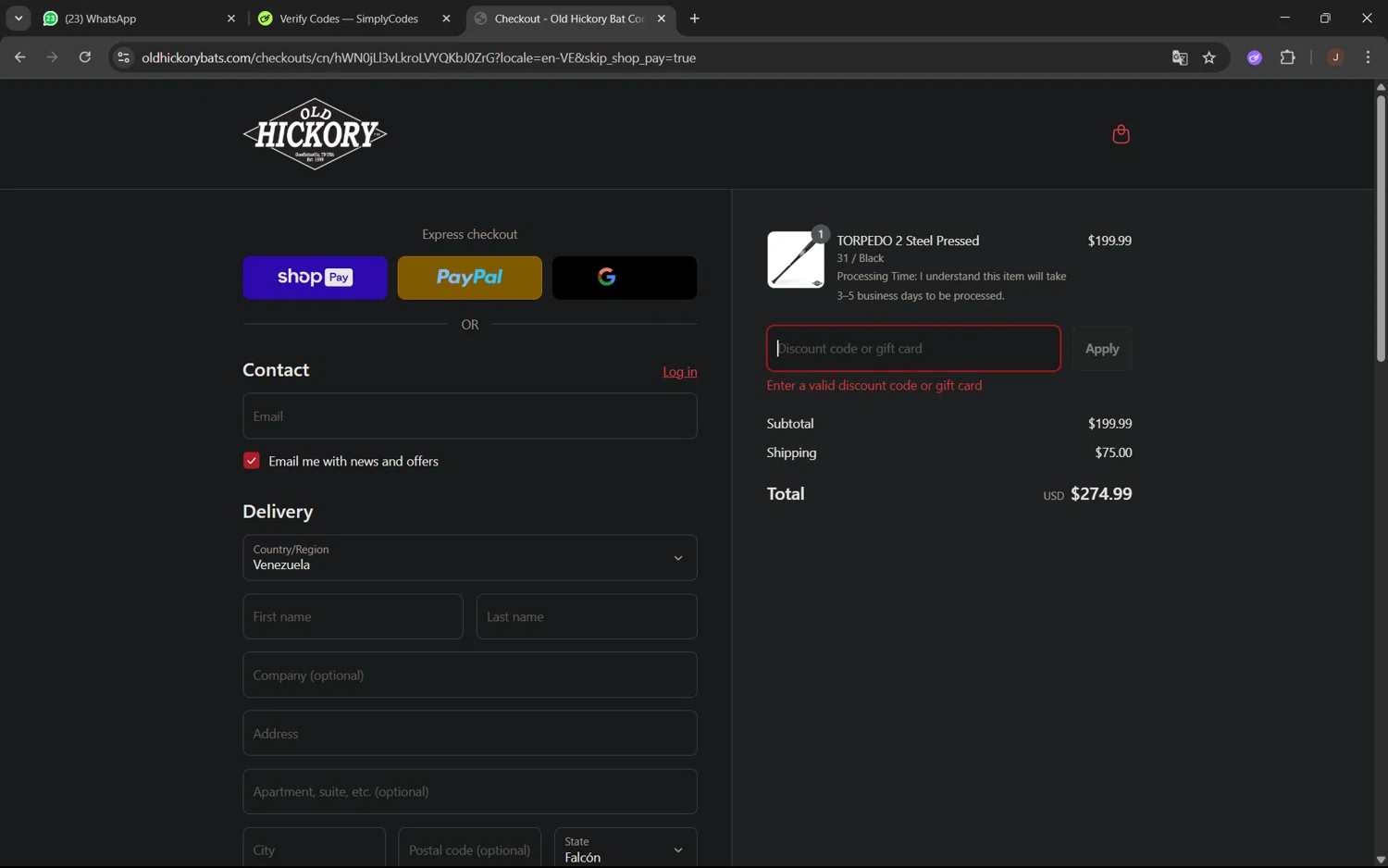
Task: Uncheck Email me with news and offers
Action: click(x=252, y=461)
